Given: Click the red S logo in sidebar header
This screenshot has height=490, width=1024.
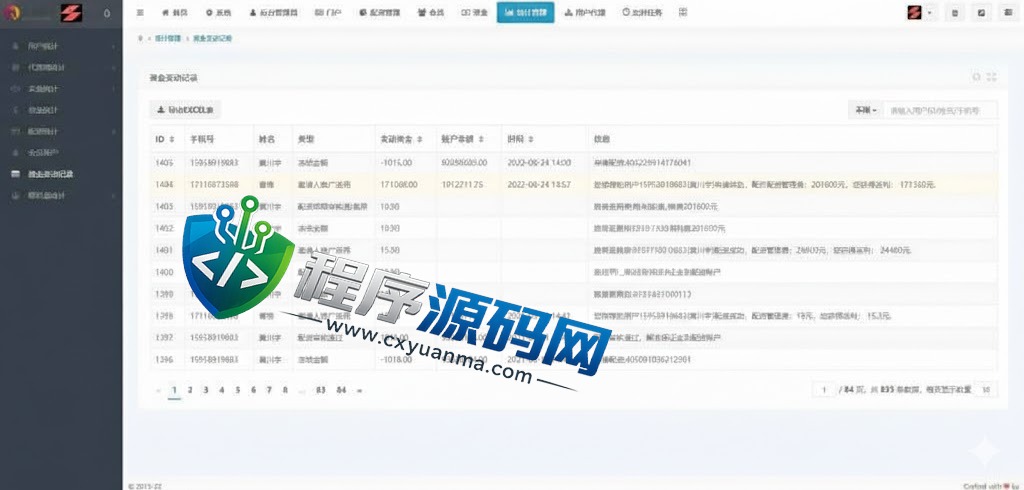Looking at the screenshot, I should (x=71, y=12).
